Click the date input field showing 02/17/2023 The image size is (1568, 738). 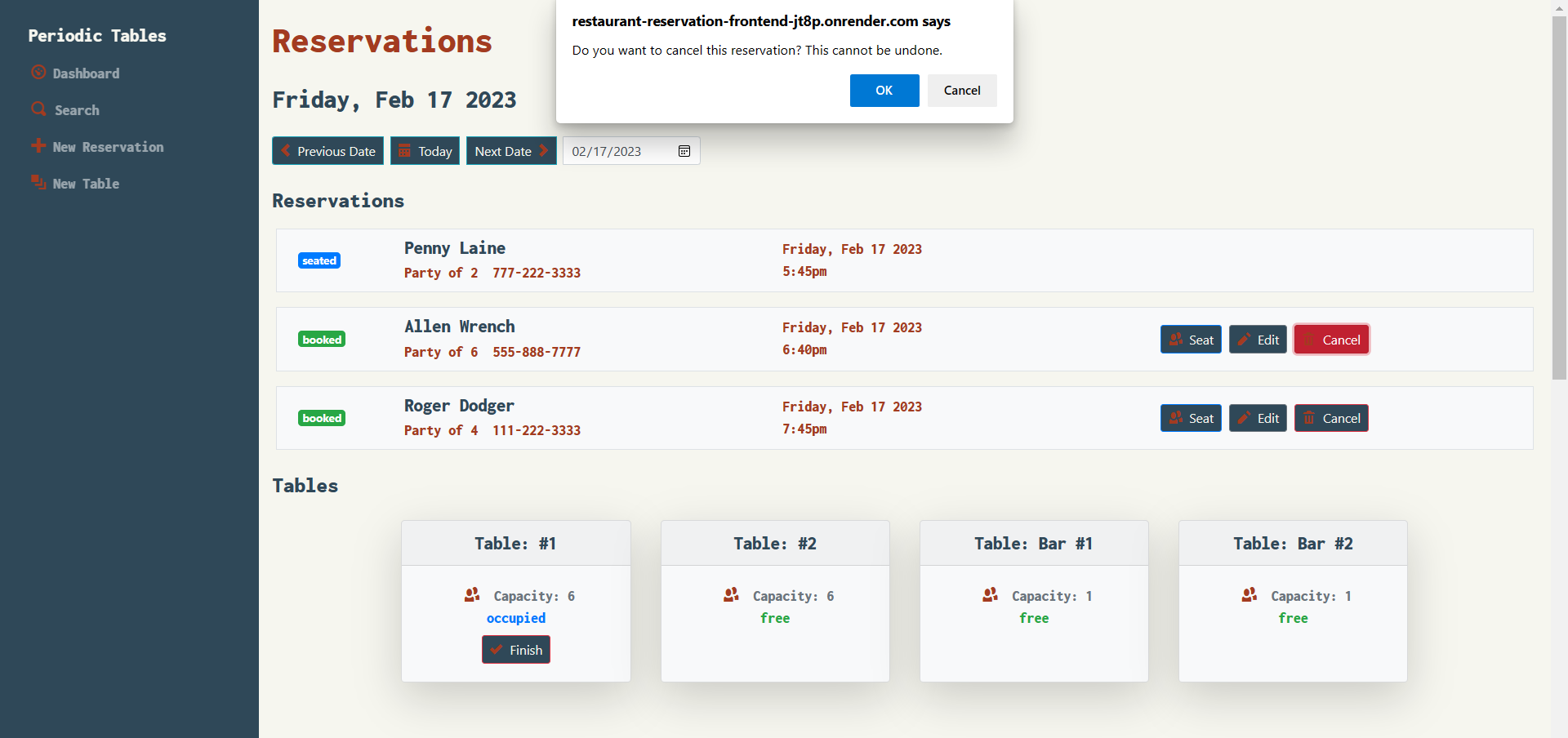(631, 151)
